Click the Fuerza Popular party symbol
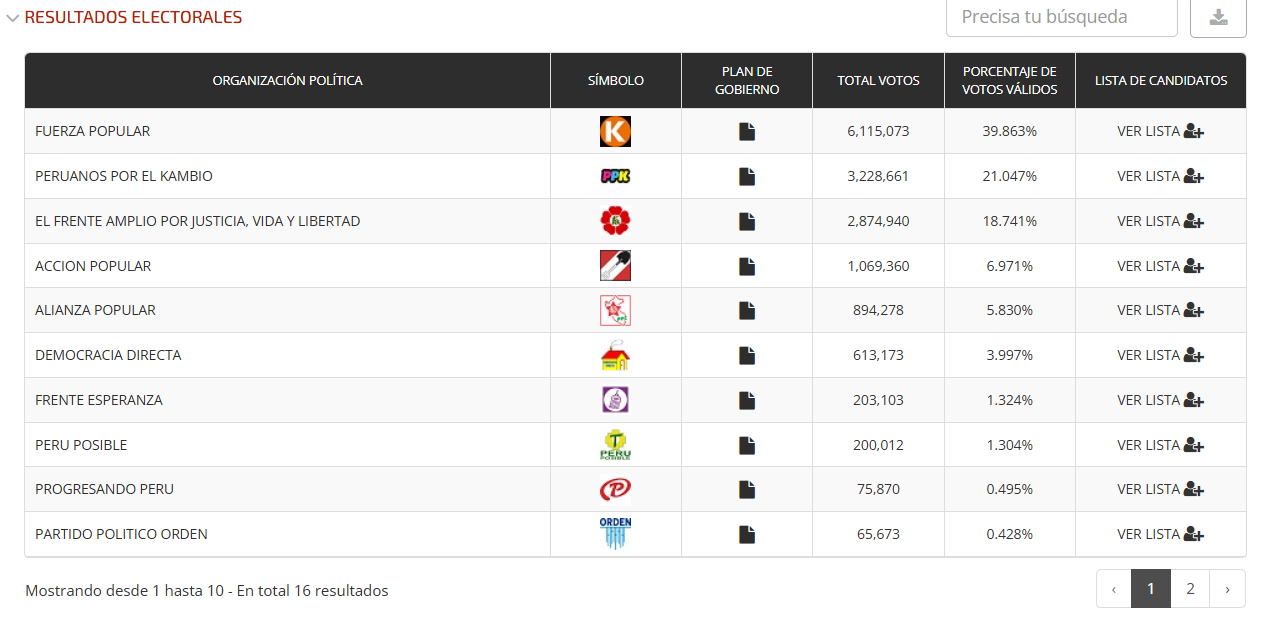The width and height of the screenshot is (1272, 632). pyautogui.click(x=615, y=131)
